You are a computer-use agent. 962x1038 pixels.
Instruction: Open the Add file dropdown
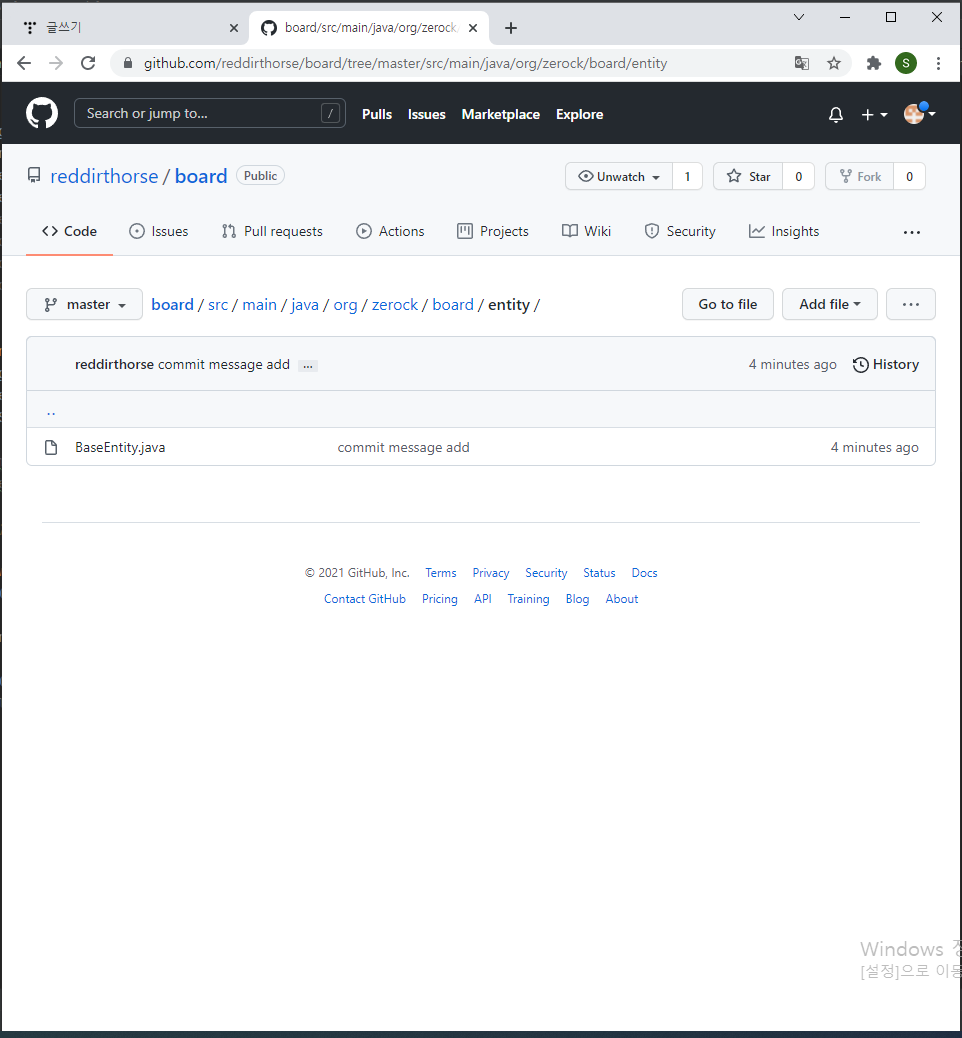point(830,304)
